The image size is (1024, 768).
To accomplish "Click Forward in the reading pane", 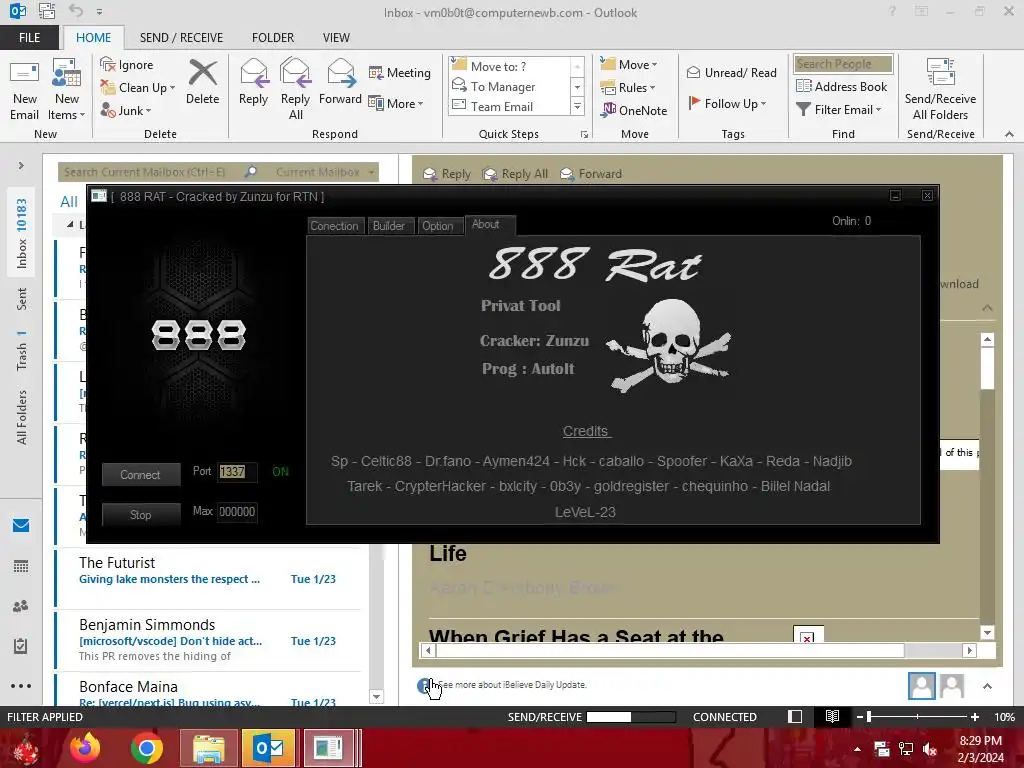I will [591, 174].
